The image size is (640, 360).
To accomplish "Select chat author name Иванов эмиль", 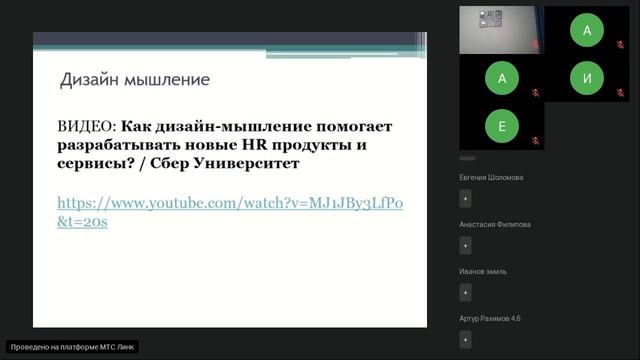I will pyautogui.click(x=483, y=271).
